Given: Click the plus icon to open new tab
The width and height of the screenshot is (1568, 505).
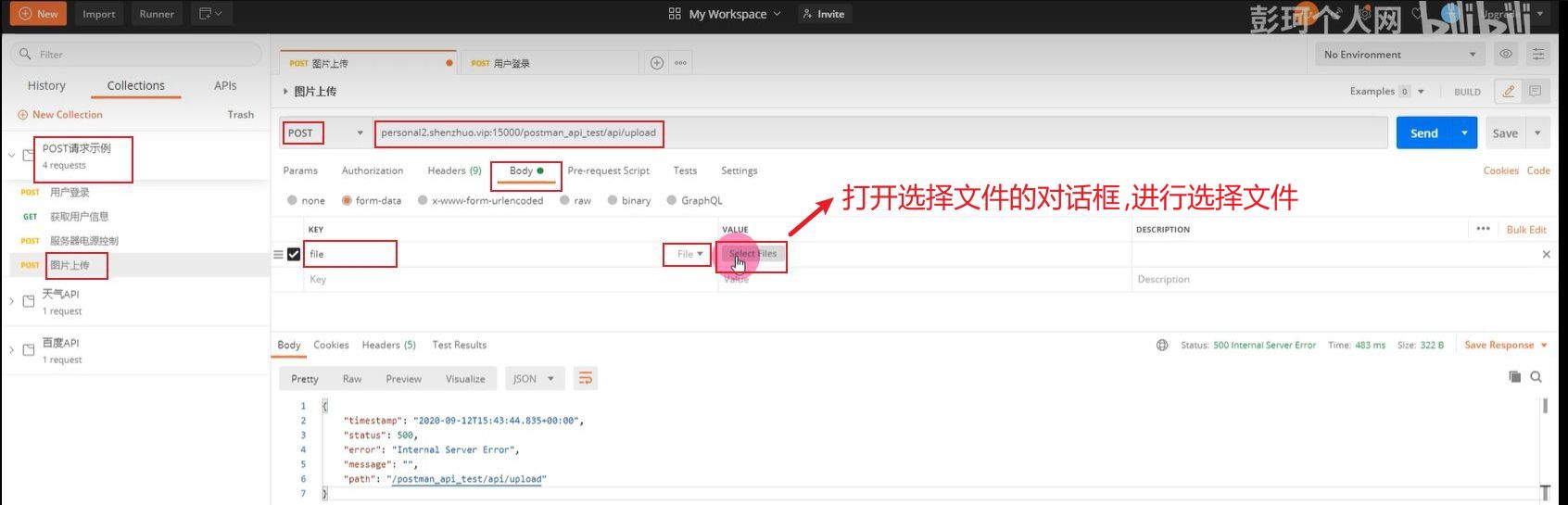Looking at the screenshot, I should (657, 63).
